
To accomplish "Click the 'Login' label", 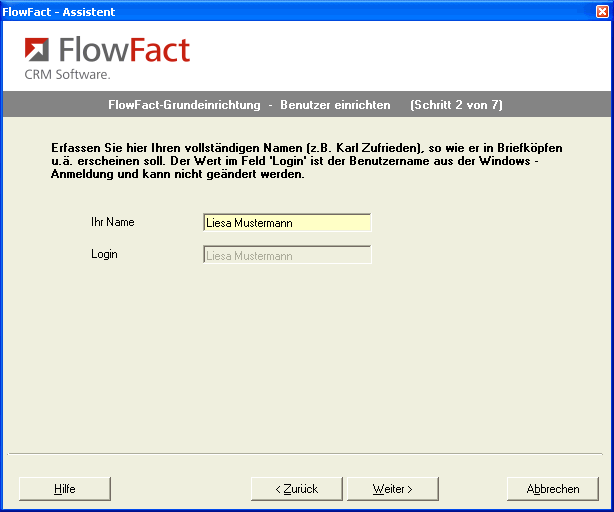I will [104, 254].
